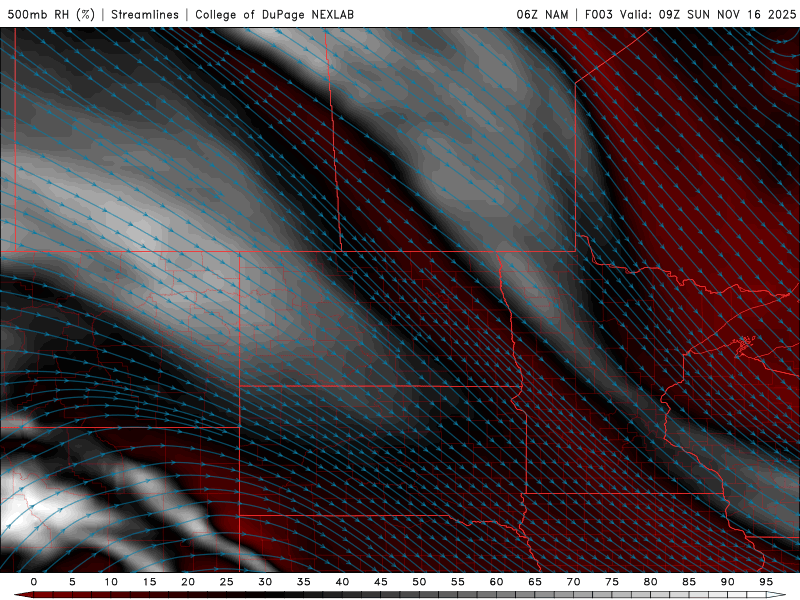Click the colorbar tick label "75"

point(612,582)
